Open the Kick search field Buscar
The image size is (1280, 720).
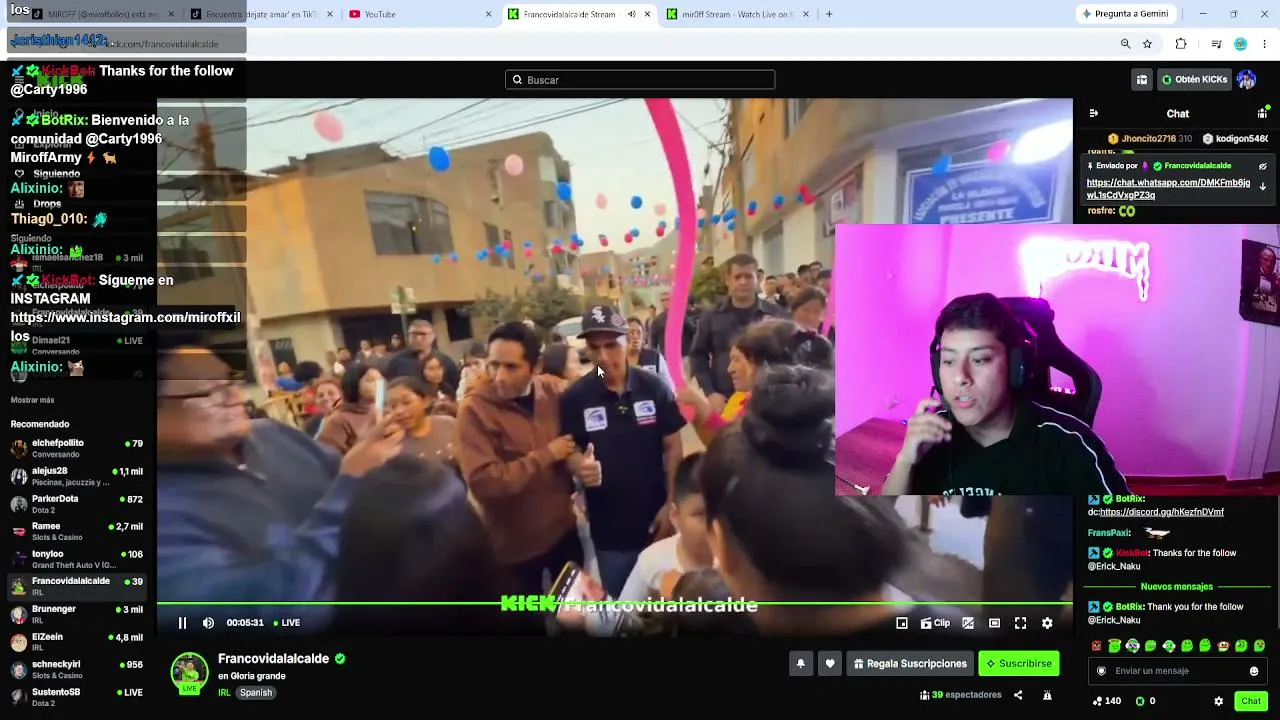coord(640,80)
